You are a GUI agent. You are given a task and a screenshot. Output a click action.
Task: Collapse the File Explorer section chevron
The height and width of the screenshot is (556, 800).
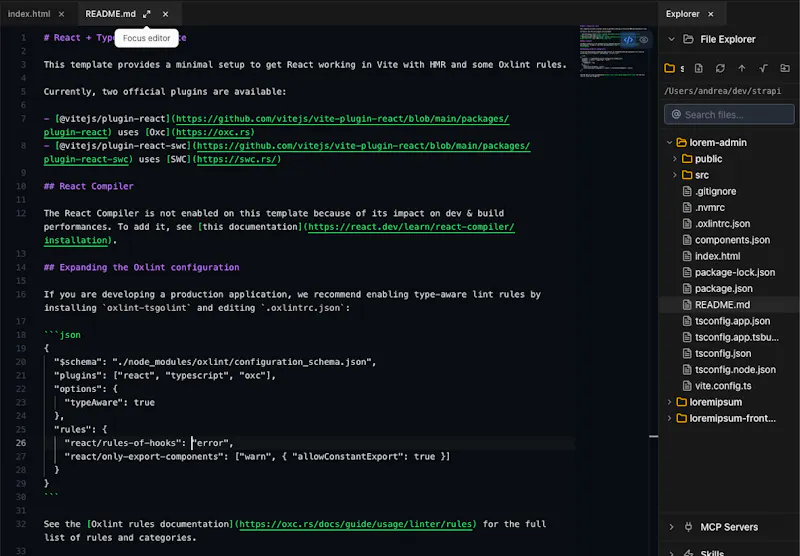671,39
